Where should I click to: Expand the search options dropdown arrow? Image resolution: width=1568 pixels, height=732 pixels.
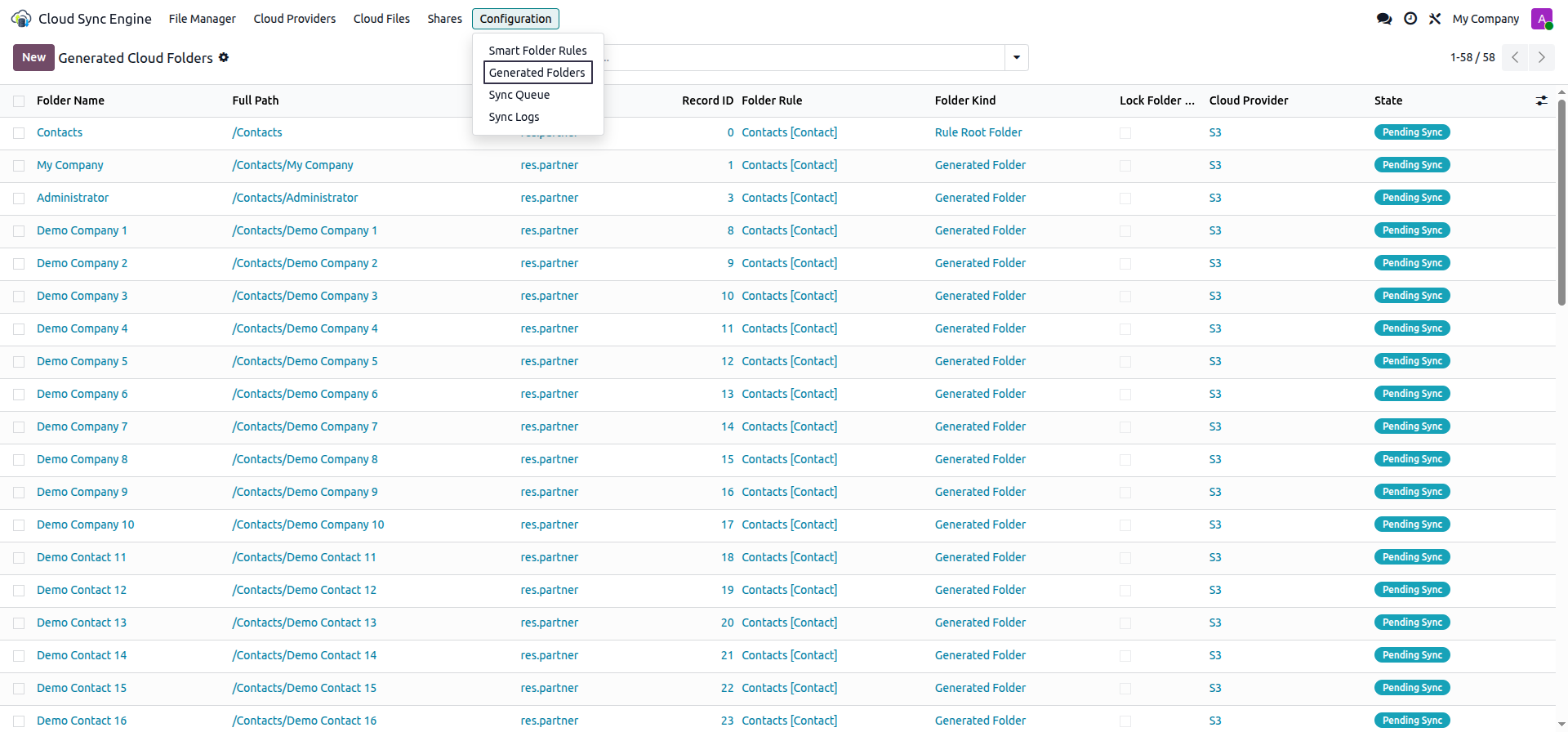tap(1017, 57)
